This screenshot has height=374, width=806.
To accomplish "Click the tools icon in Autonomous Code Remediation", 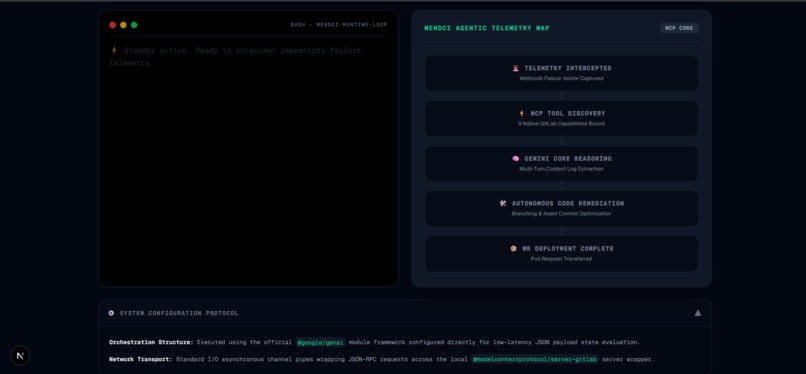I will (x=503, y=203).
